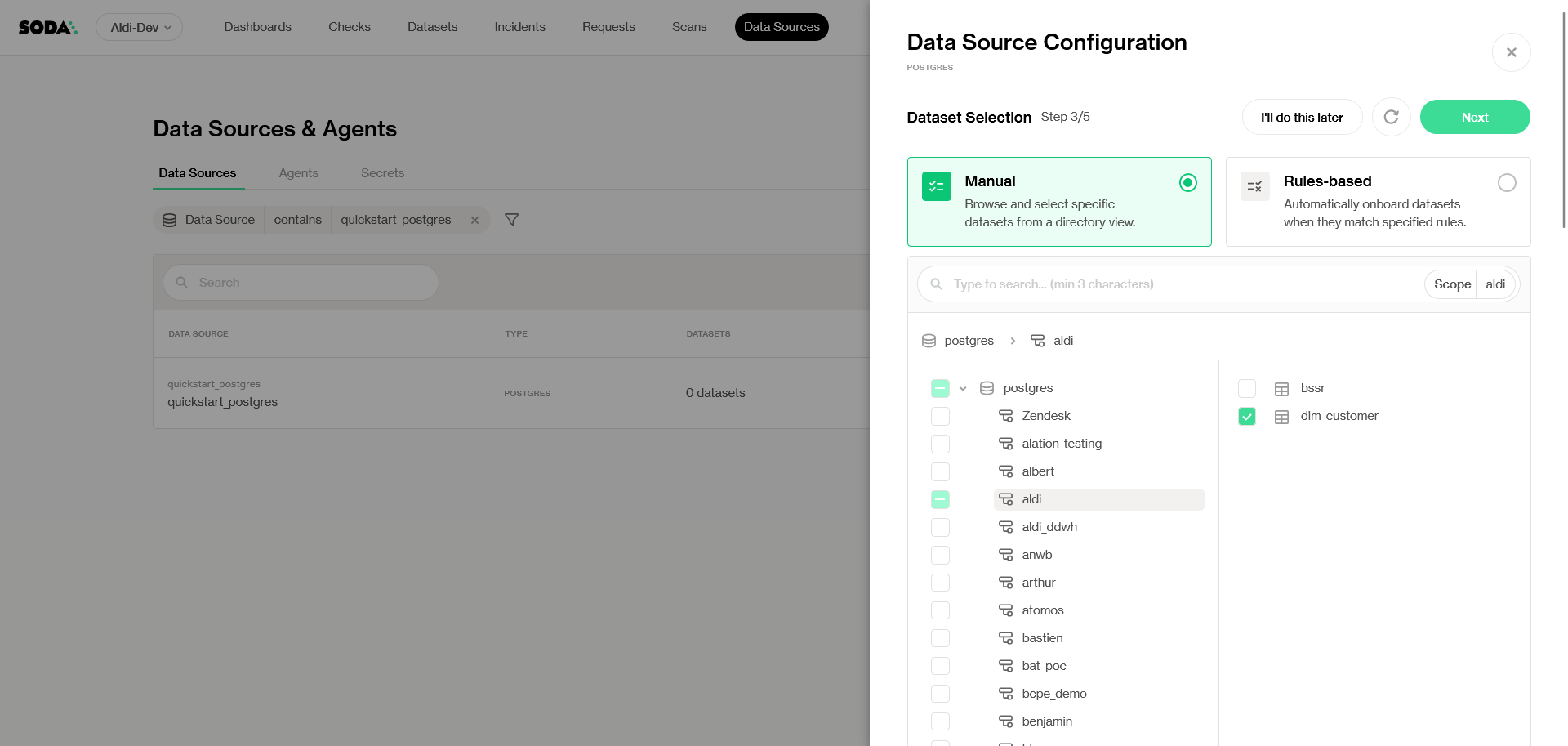
Task: Click the postgres database icon in breadcrumb
Action: click(929, 341)
